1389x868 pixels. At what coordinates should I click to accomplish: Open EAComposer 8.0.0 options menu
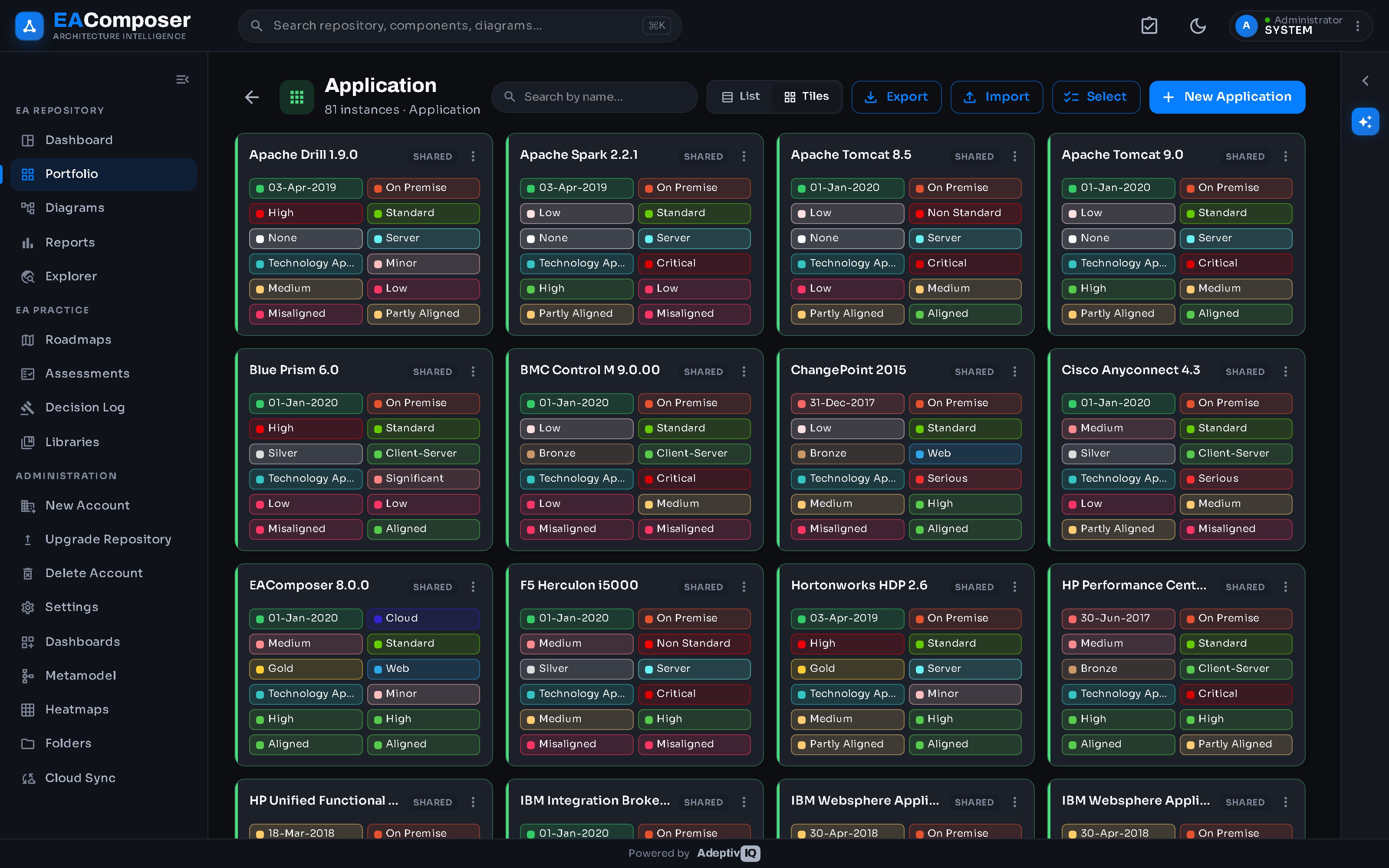point(473,587)
